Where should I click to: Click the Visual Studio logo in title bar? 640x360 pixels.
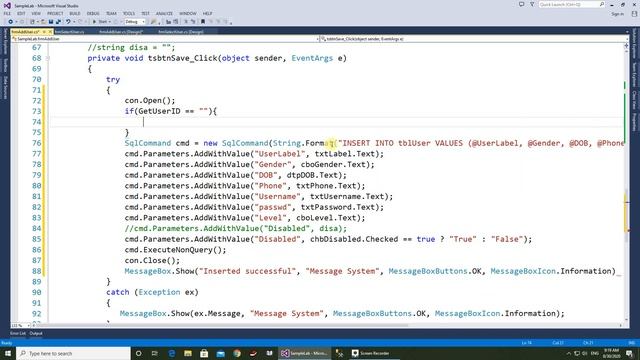[x=7, y=5]
